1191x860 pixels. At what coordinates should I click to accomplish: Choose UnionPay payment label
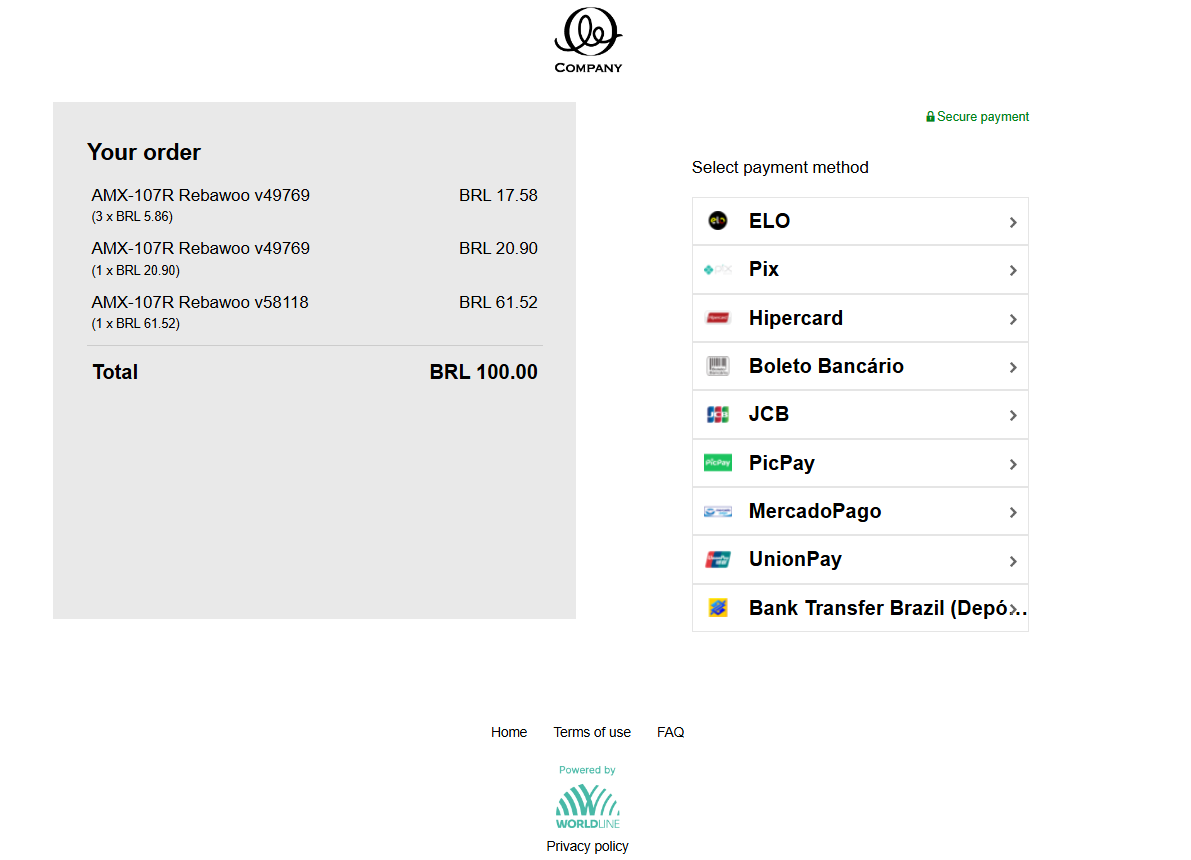coord(795,559)
